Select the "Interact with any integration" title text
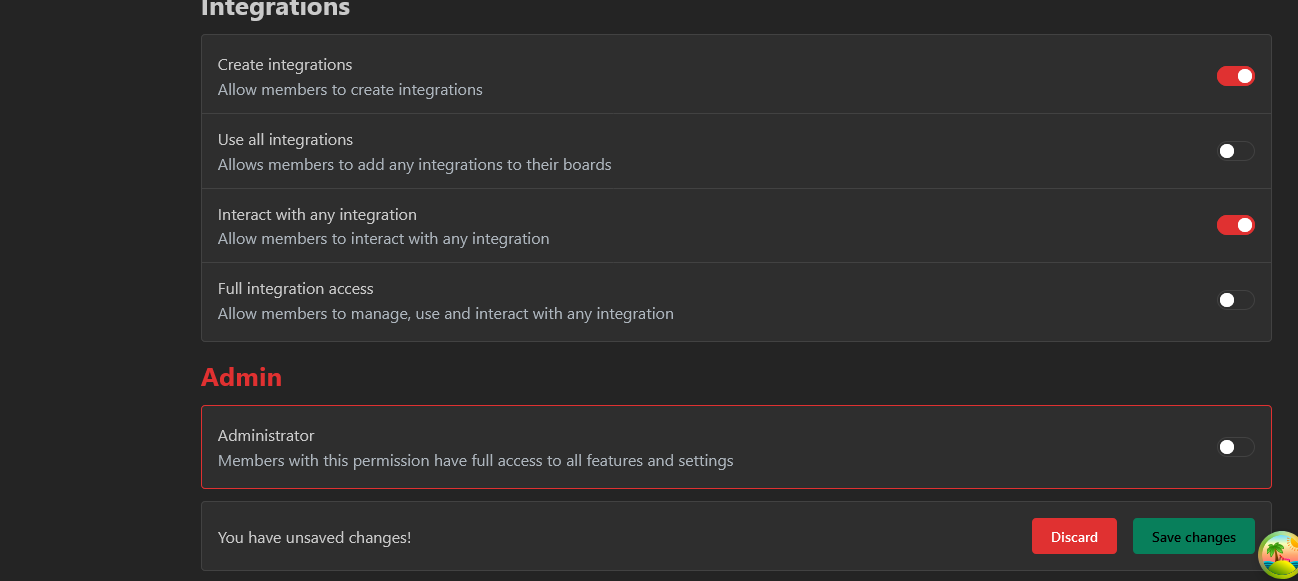The height and width of the screenshot is (581, 1298). 317,215
